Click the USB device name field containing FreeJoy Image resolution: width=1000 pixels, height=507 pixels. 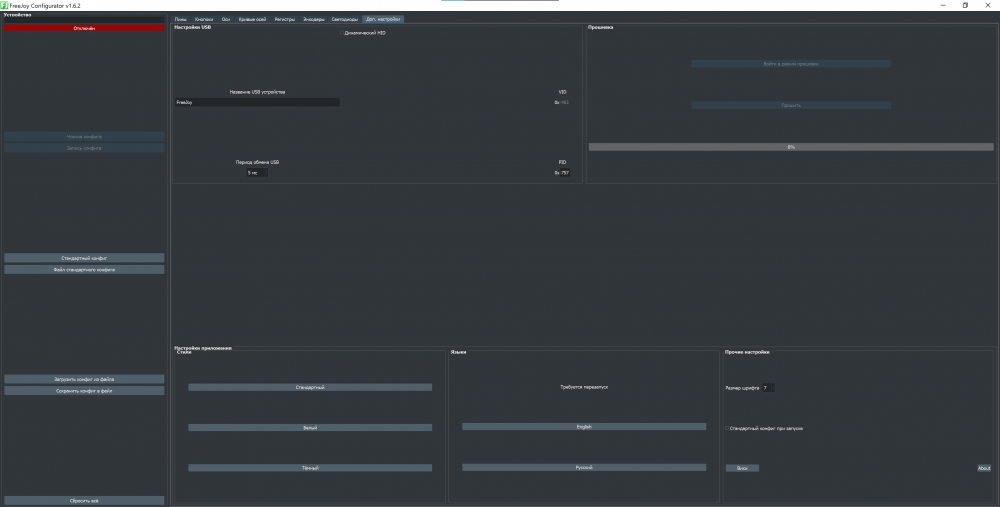[257, 102]
